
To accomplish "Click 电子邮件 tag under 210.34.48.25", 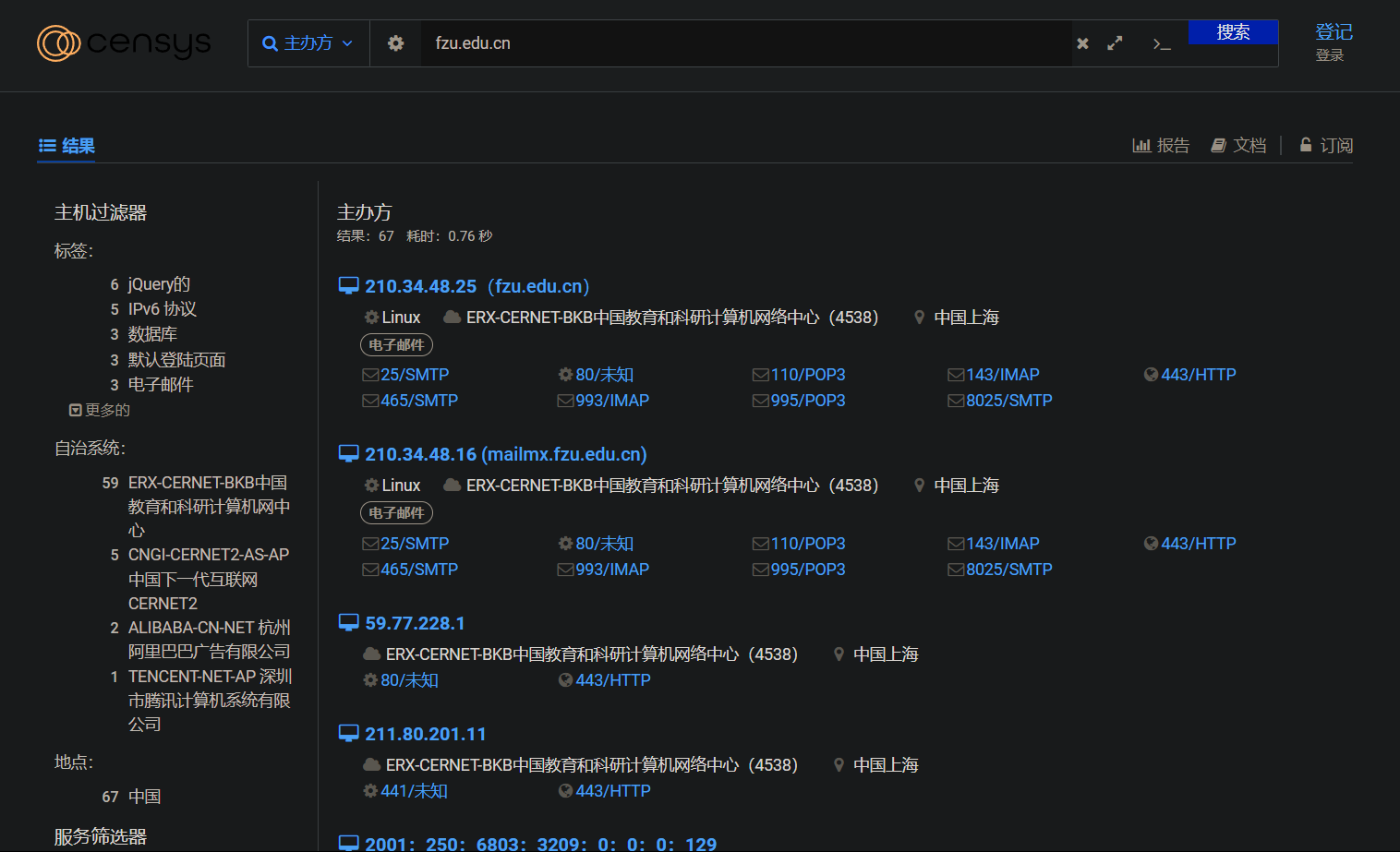I will tap(396, 345).
